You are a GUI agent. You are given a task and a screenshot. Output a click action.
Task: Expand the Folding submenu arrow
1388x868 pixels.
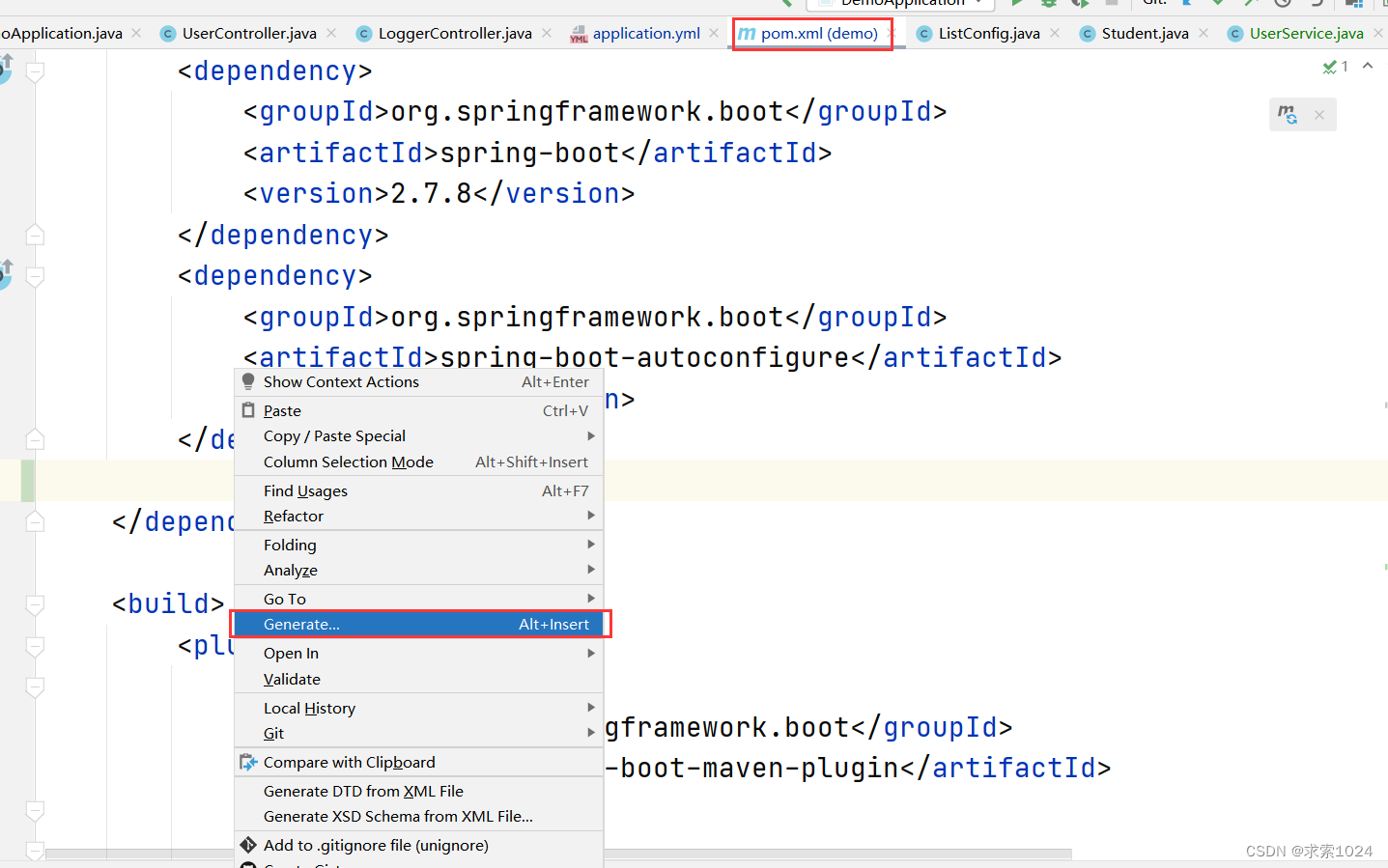pyautogui.click(x=590, y=545)
